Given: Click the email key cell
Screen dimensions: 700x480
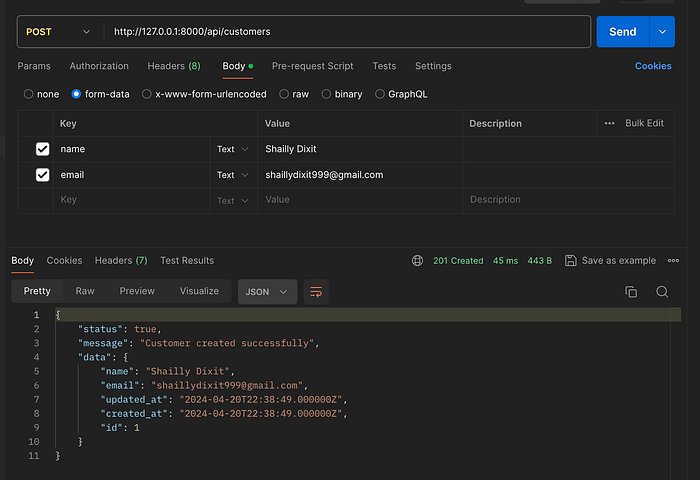Looking at the screenshot, I should [132, 175].
